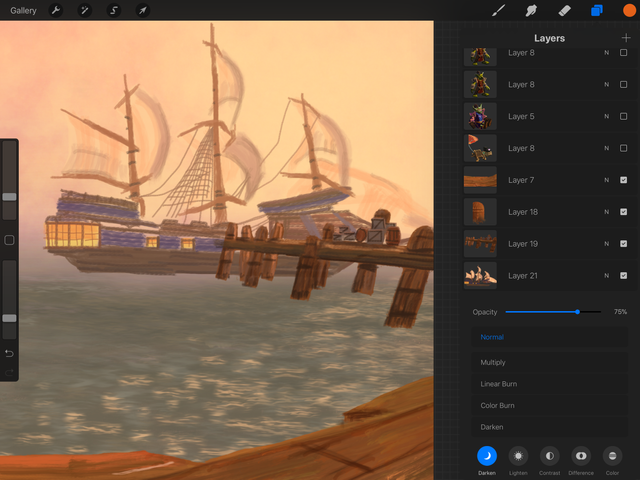Viewport: 640px width, 480px height.
Task: Click the 'Layer 19' name text
Action: [x=523, y=244]
